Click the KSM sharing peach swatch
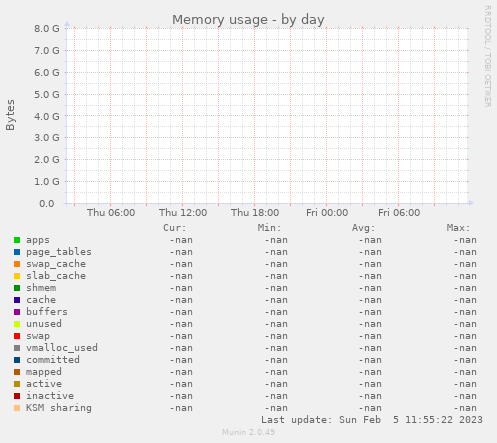497x443 pixels. pyautogui.click(x=17, y=408)
